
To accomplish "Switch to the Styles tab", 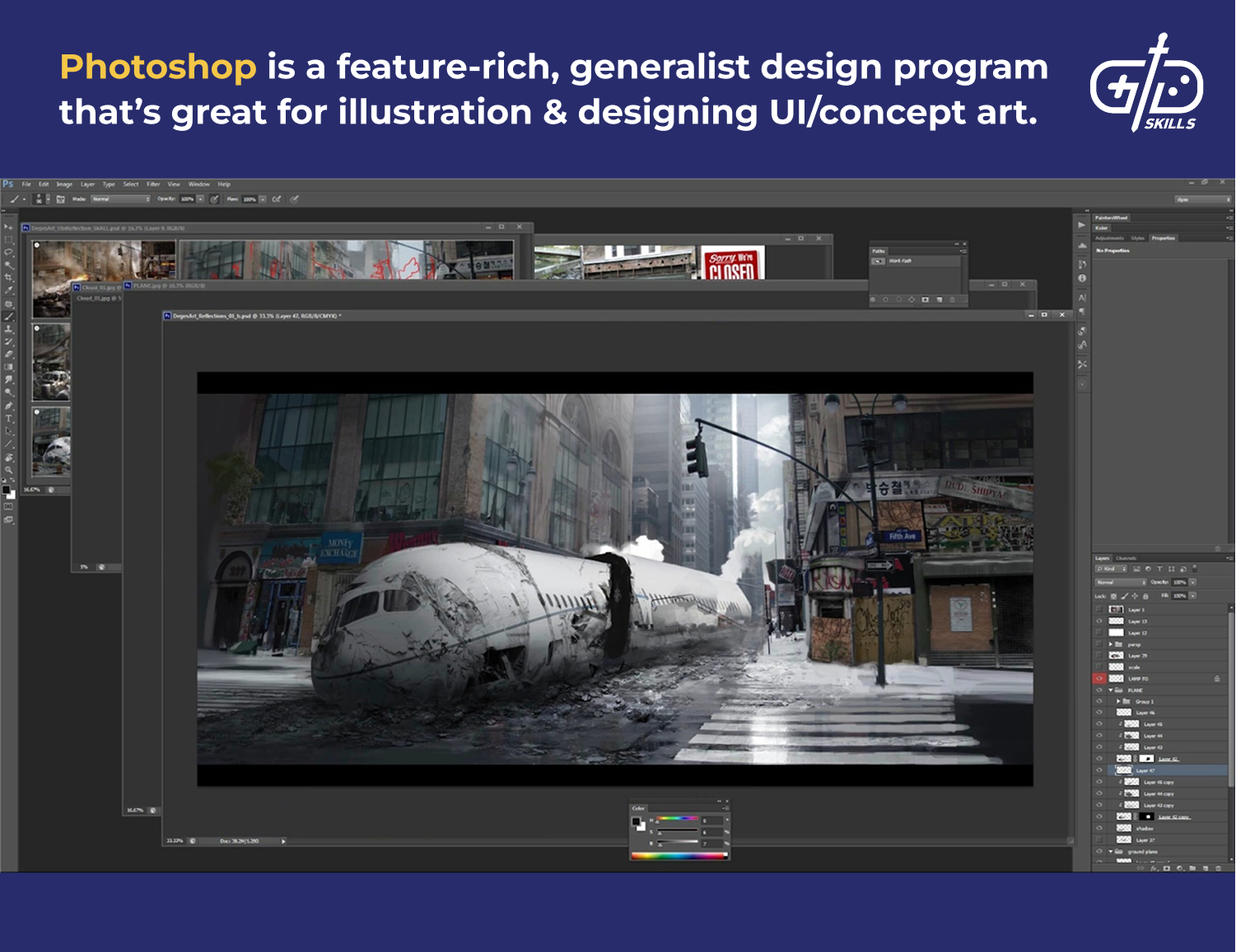I will point(1138,238).
